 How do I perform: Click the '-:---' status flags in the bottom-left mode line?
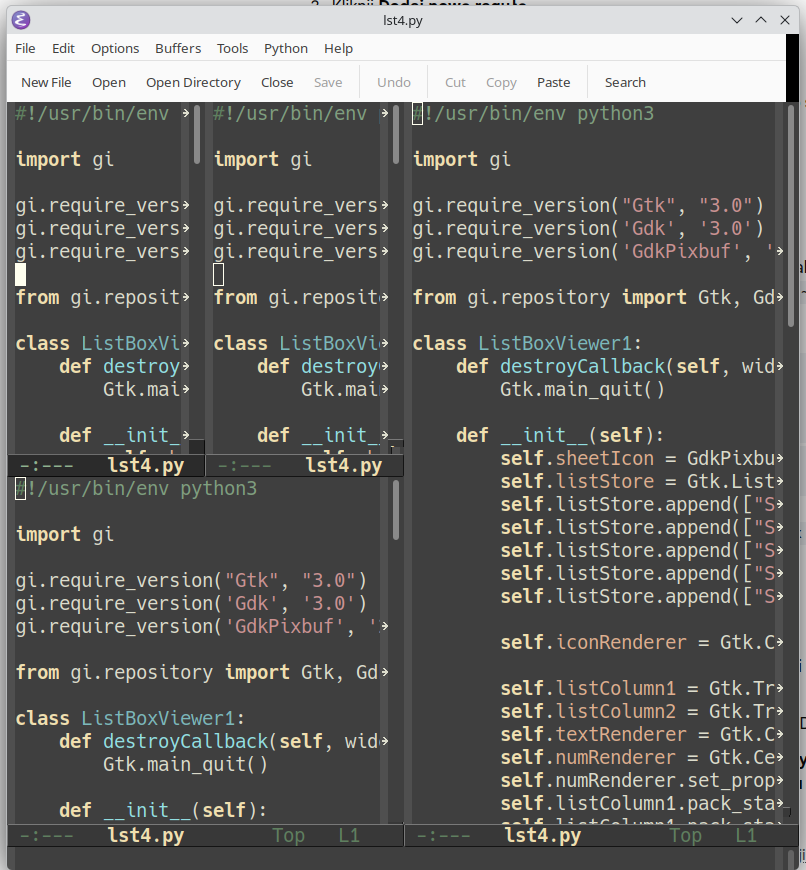[46, 836]
